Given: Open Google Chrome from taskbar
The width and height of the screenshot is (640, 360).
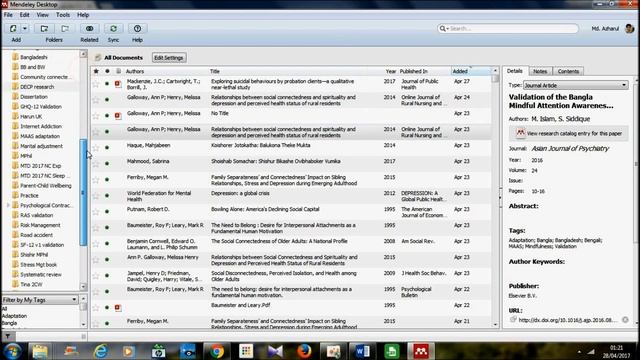Looking at the screenshot, I should coord(216,351).
